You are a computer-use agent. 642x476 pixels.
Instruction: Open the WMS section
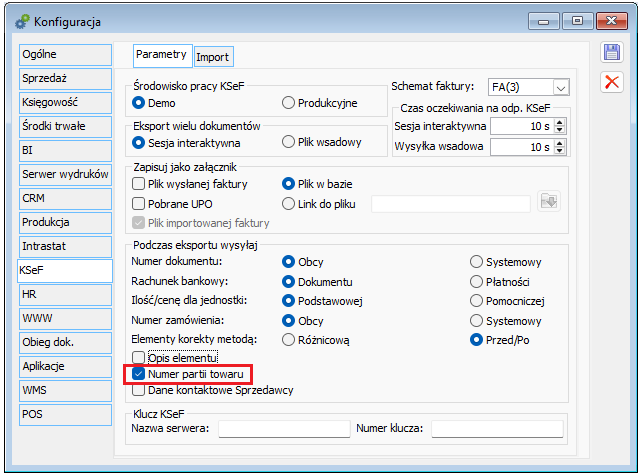point(65,390)
